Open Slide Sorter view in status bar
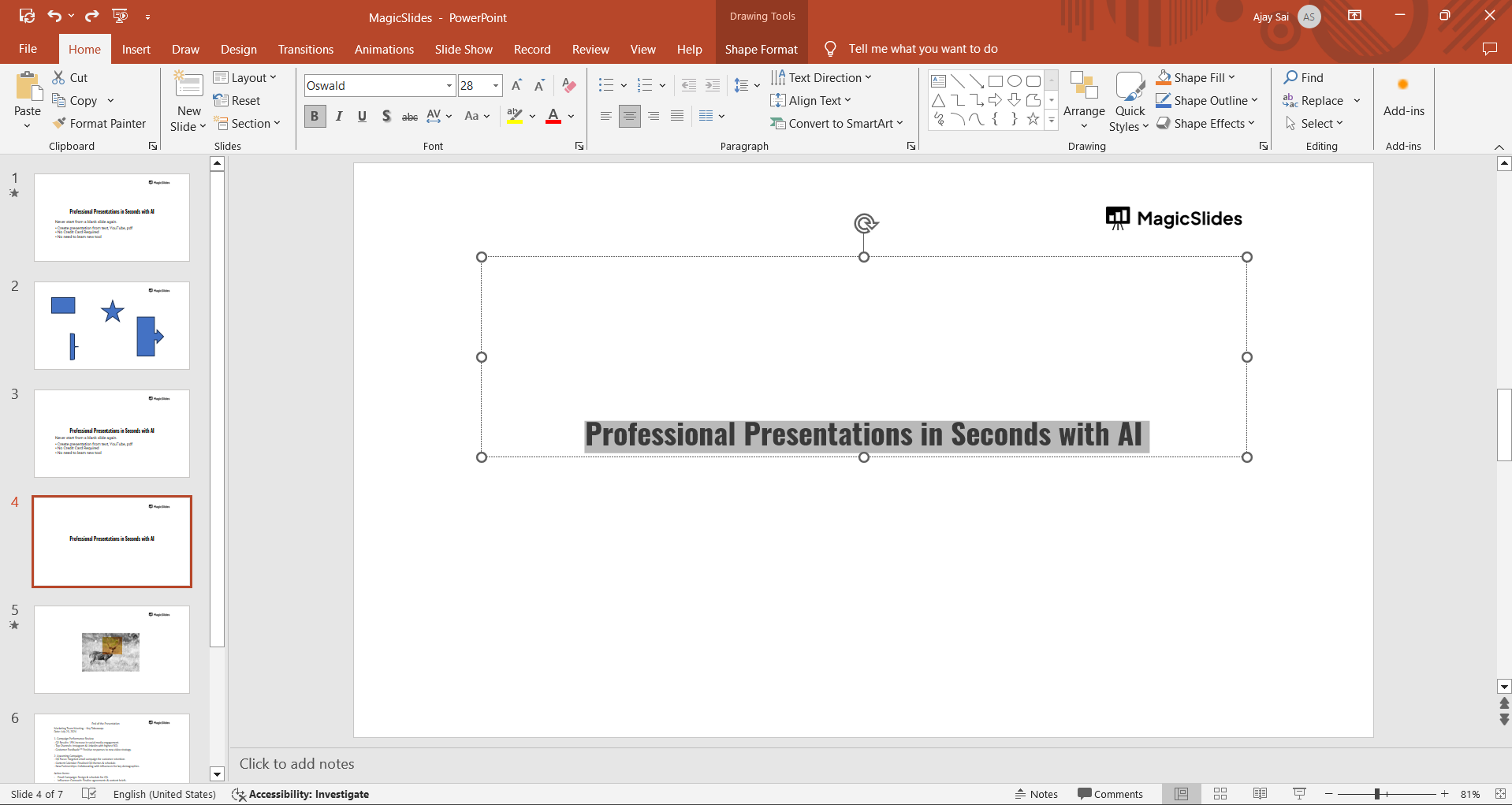The width and height of the screenshot is (1512, 805). 1220,794
